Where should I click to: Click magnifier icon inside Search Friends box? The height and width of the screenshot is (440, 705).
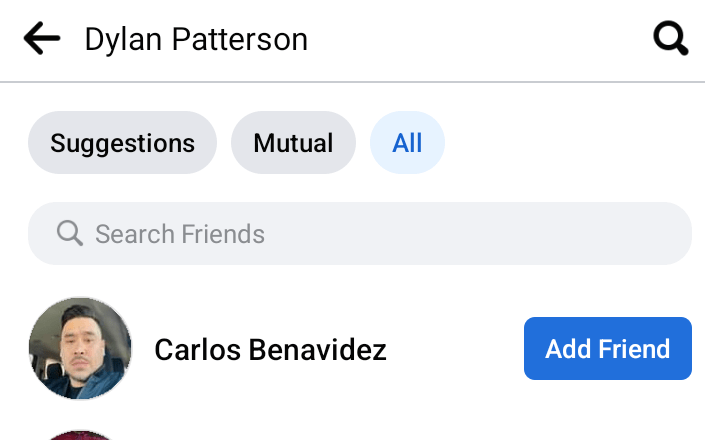point(69,234)
